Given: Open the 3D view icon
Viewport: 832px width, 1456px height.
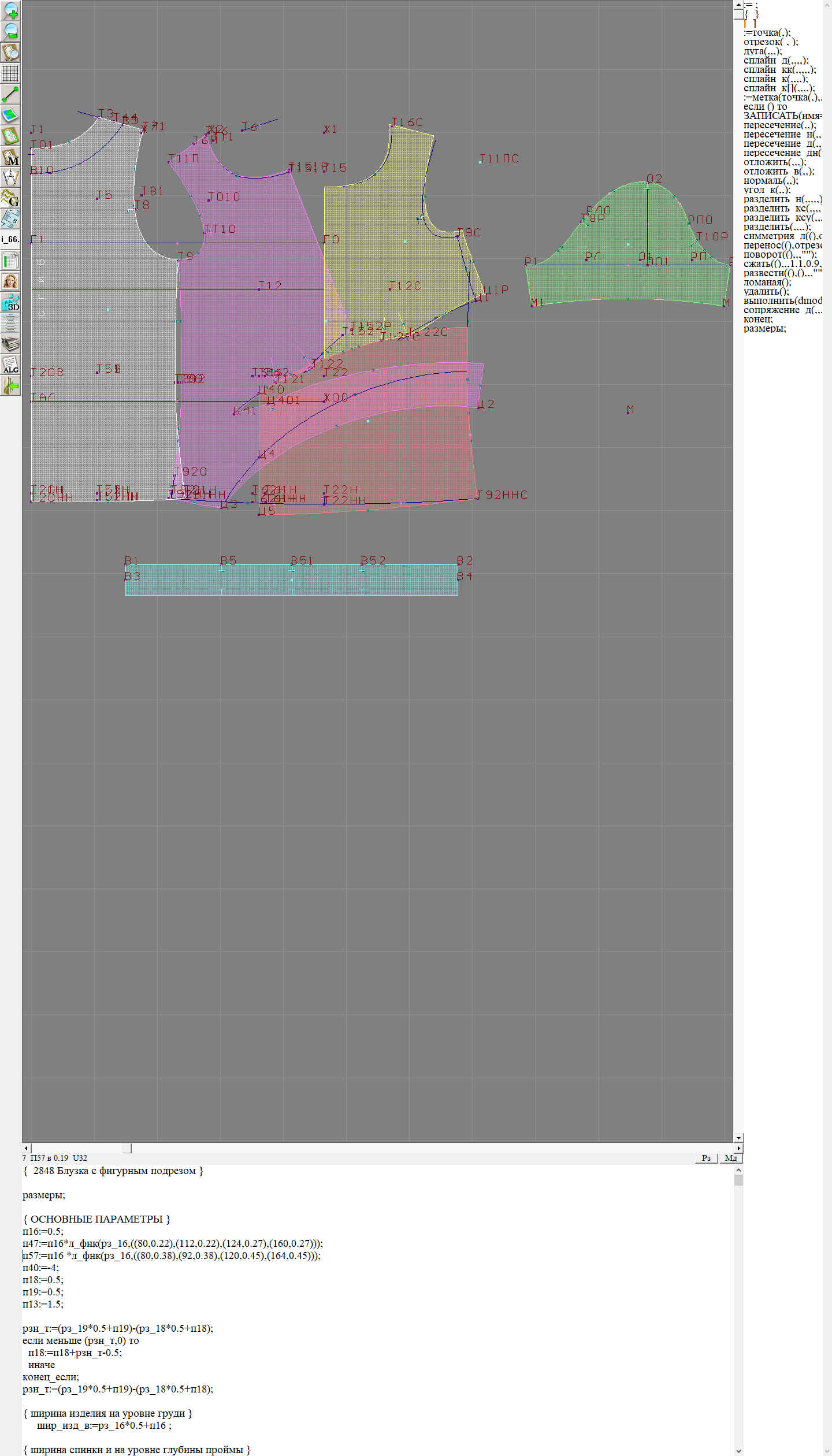Looking at the screenshot, I should tap(10, 302).
